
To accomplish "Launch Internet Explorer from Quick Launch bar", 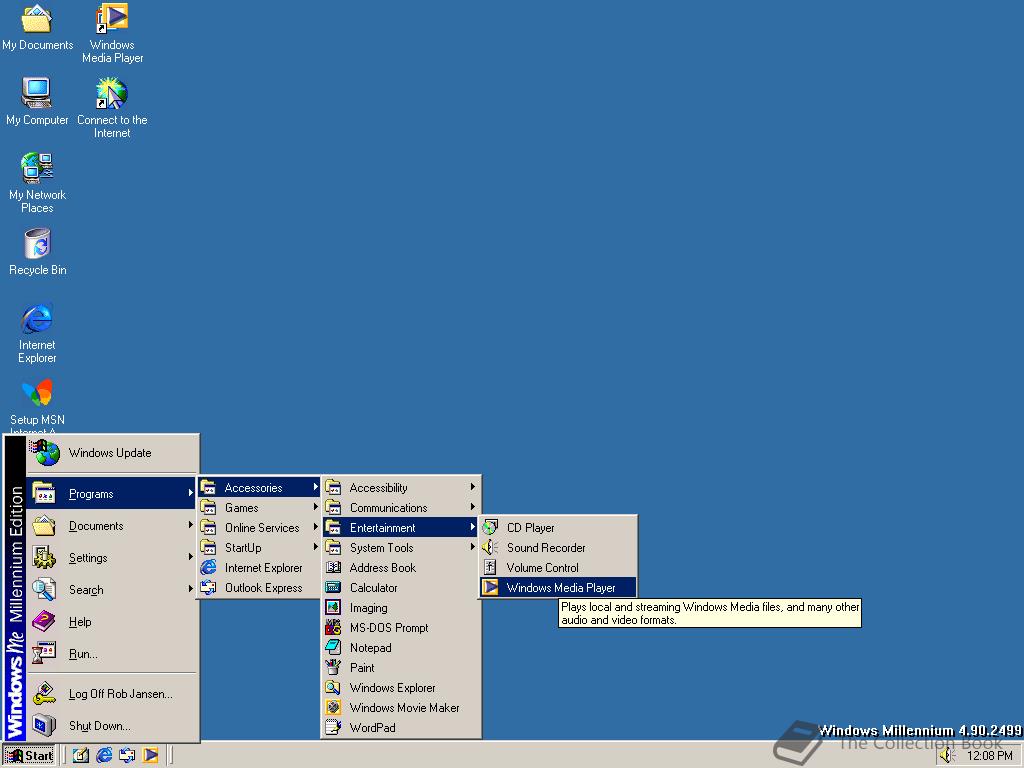I will (x=104, y=756).
